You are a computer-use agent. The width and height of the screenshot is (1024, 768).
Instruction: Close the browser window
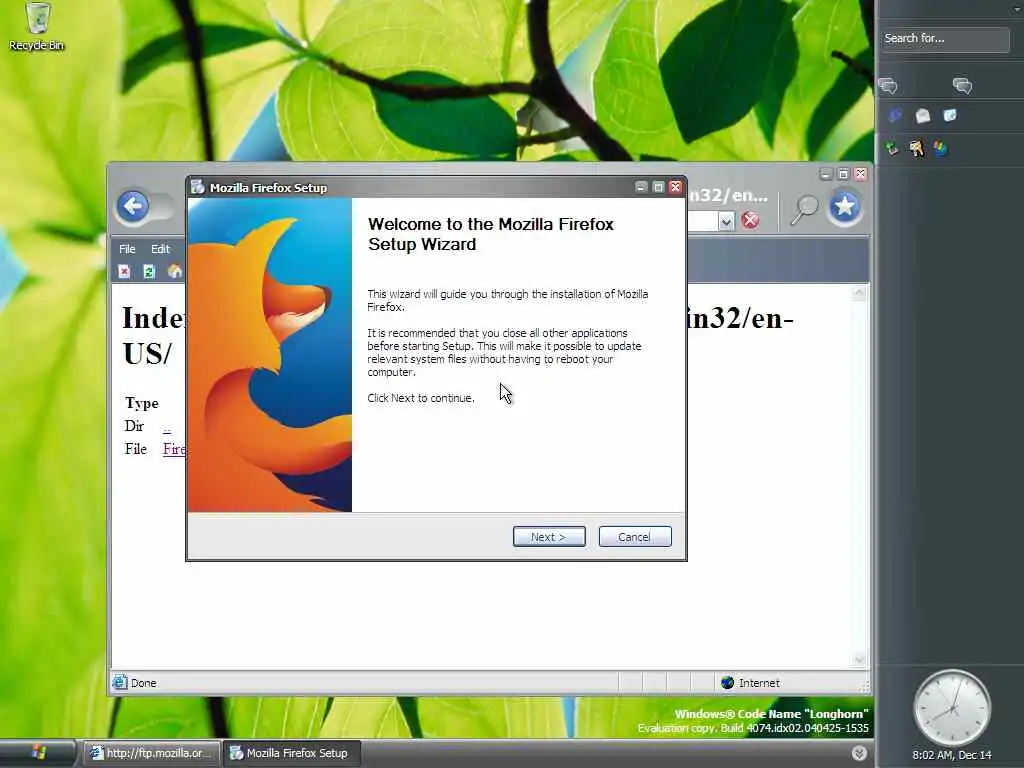pyautogui.click(x=861, y=174)
